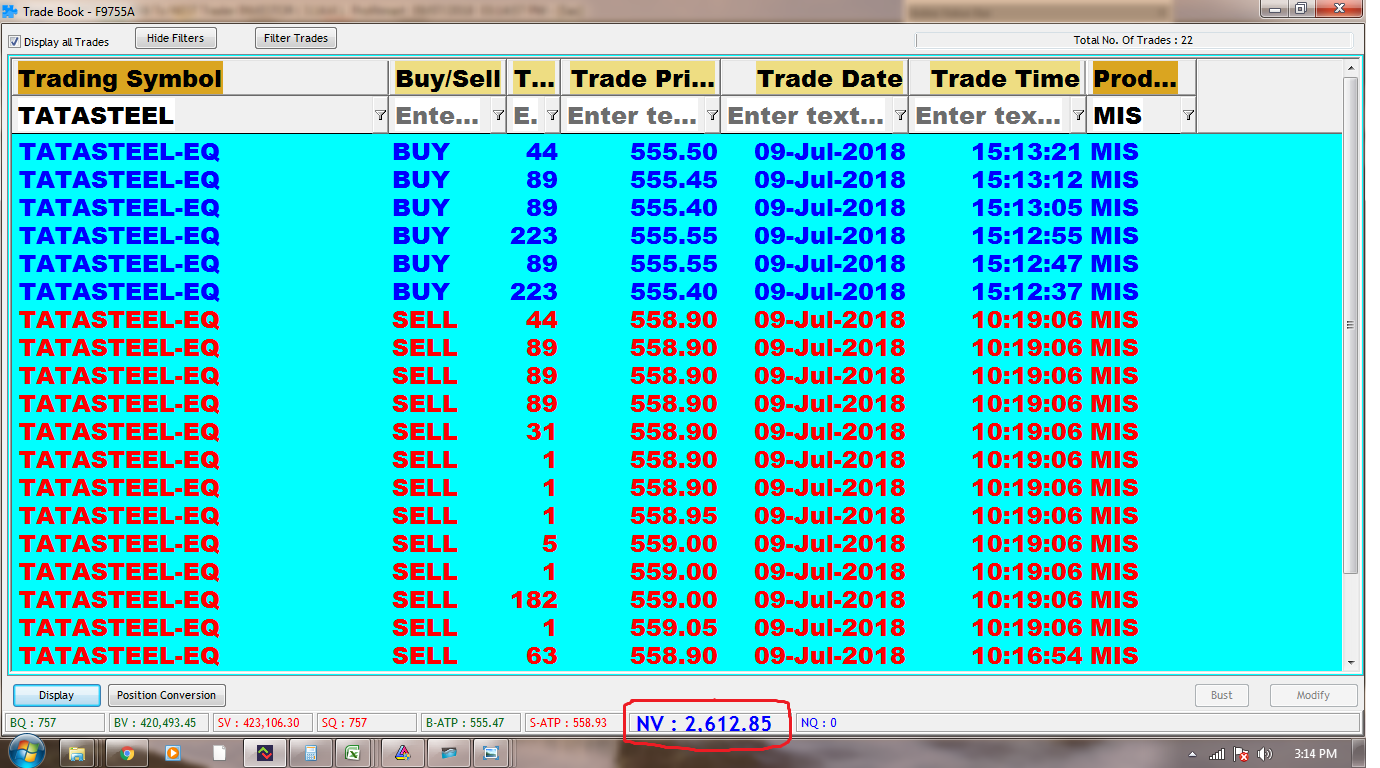
Task: Show hidden system tray icons
Action: (x=1193, y=754)
